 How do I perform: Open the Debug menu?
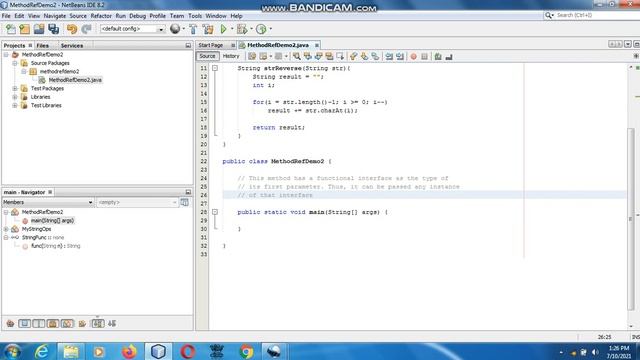[138, 16]
